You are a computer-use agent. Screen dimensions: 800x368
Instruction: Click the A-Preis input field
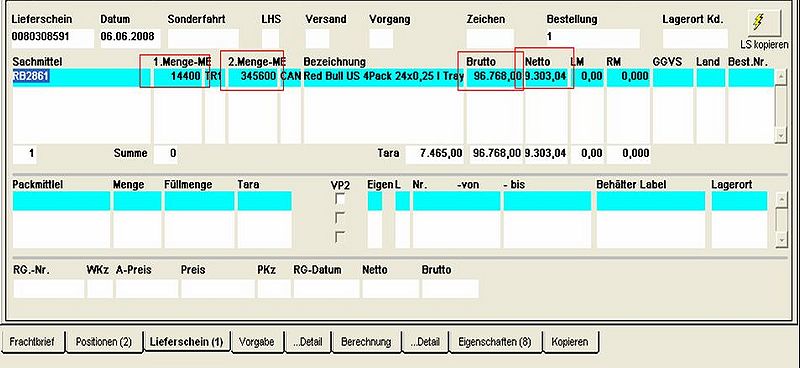click(x=147, y=289)
